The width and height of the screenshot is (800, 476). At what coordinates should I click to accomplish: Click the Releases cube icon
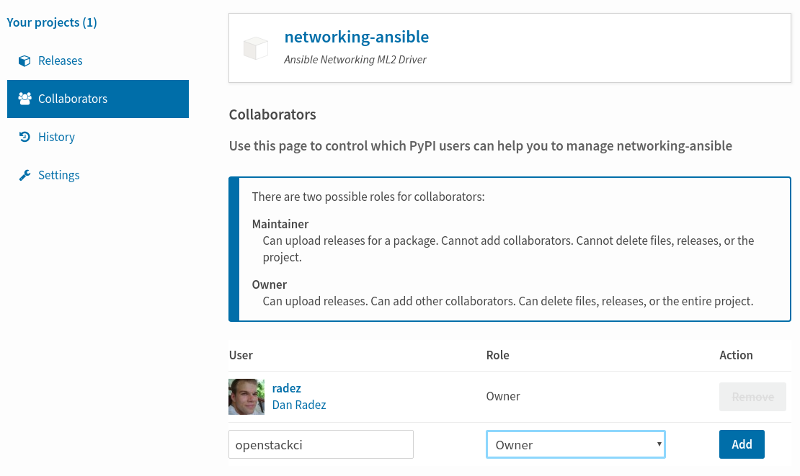(x=24, y=61)
